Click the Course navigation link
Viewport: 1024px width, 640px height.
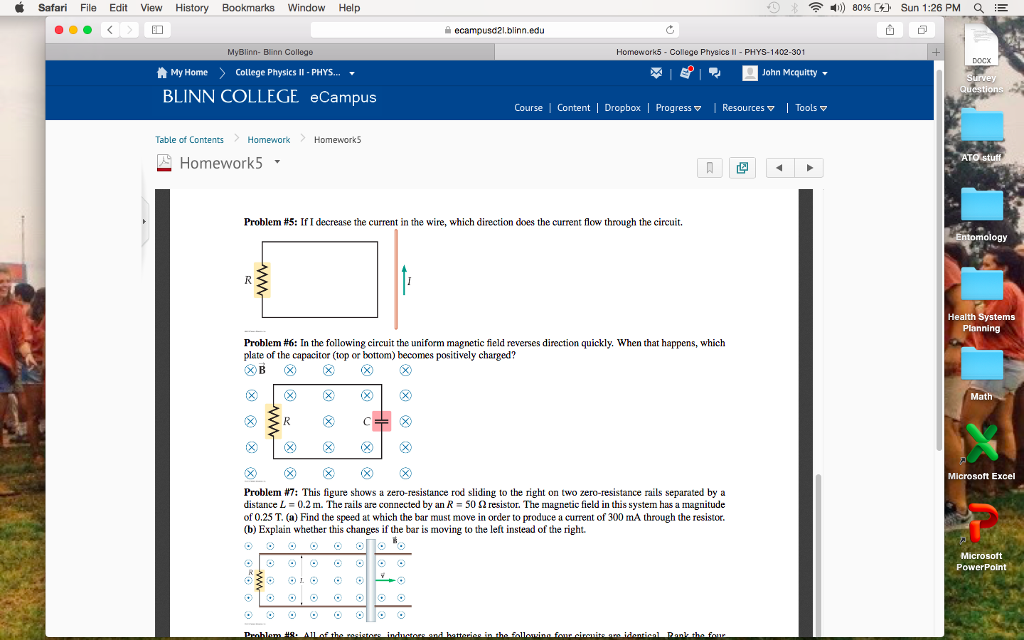coord(528,108)
